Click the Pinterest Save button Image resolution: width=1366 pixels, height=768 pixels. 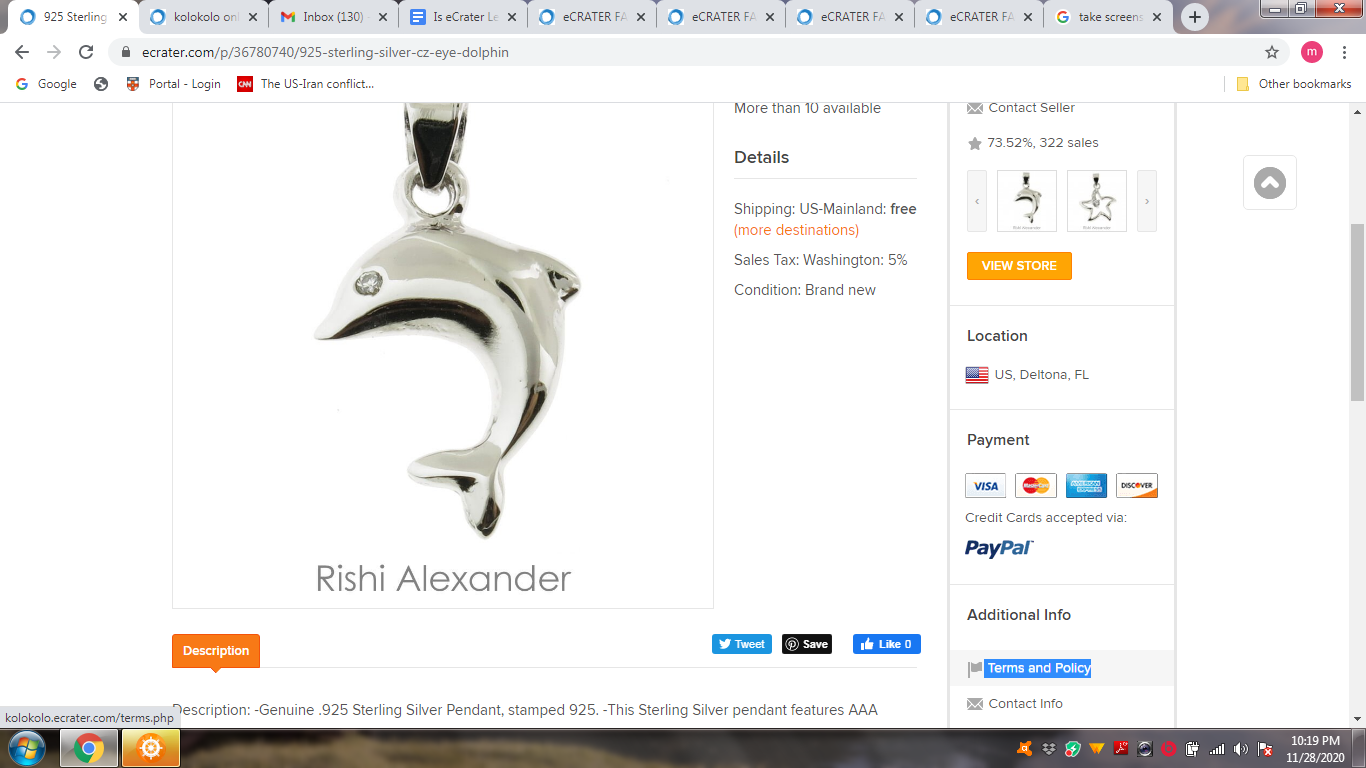[807, 644]
